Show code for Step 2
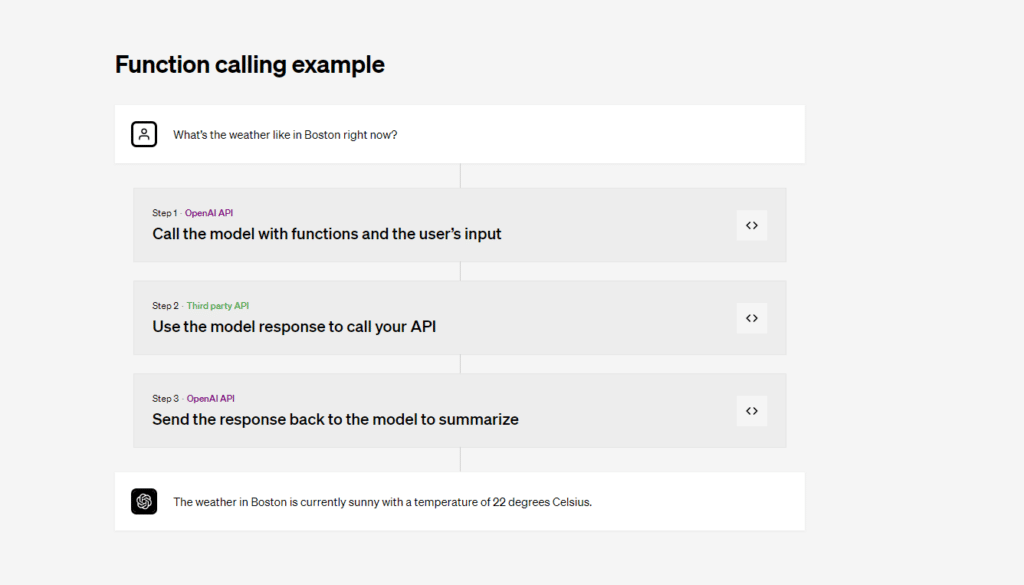The width and height of the screenshot is (1024, 585). [x=751, y=318]
